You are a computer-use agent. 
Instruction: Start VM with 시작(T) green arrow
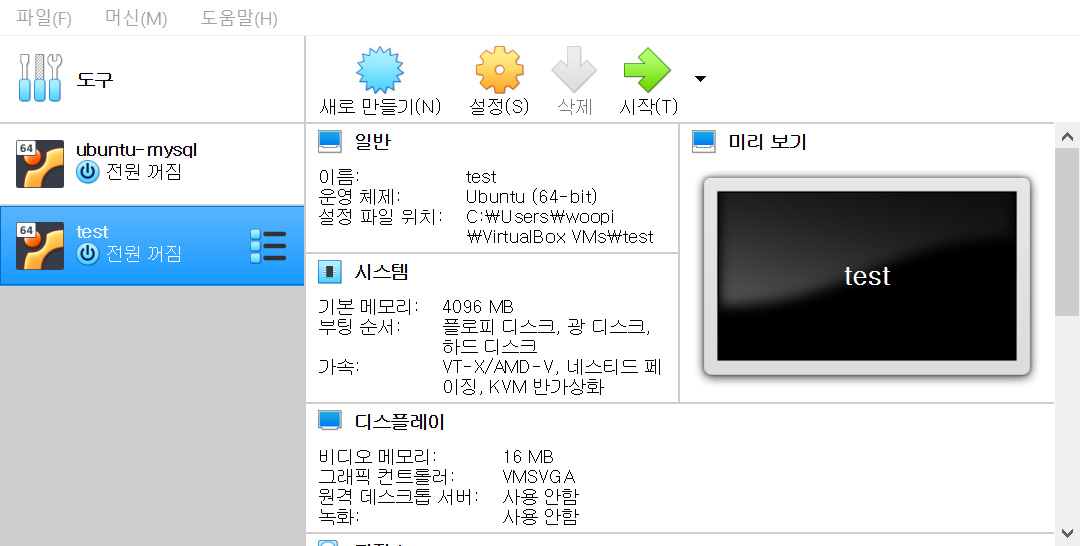647,70
